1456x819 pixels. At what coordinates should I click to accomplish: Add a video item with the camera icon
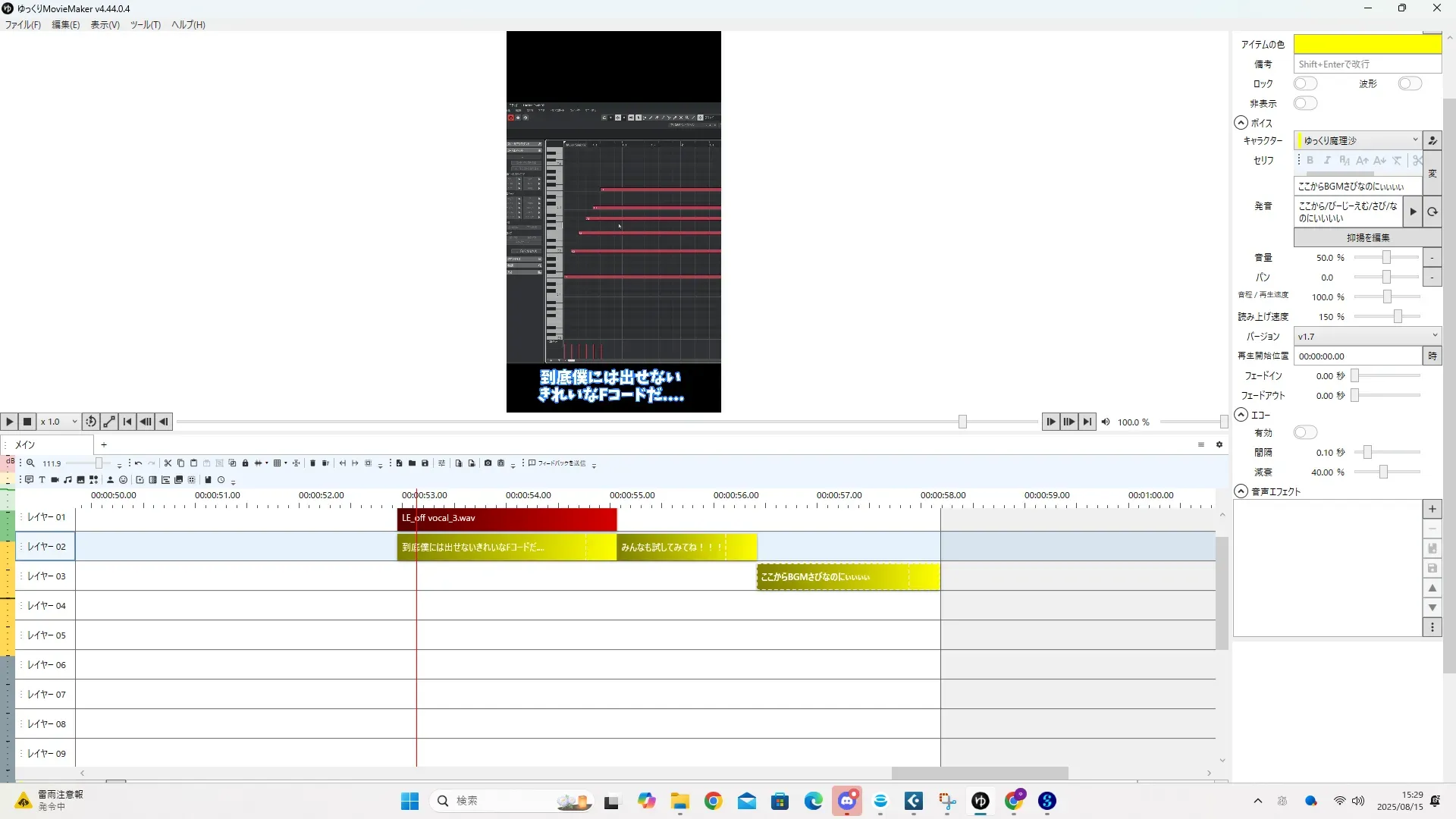[55, 480]
